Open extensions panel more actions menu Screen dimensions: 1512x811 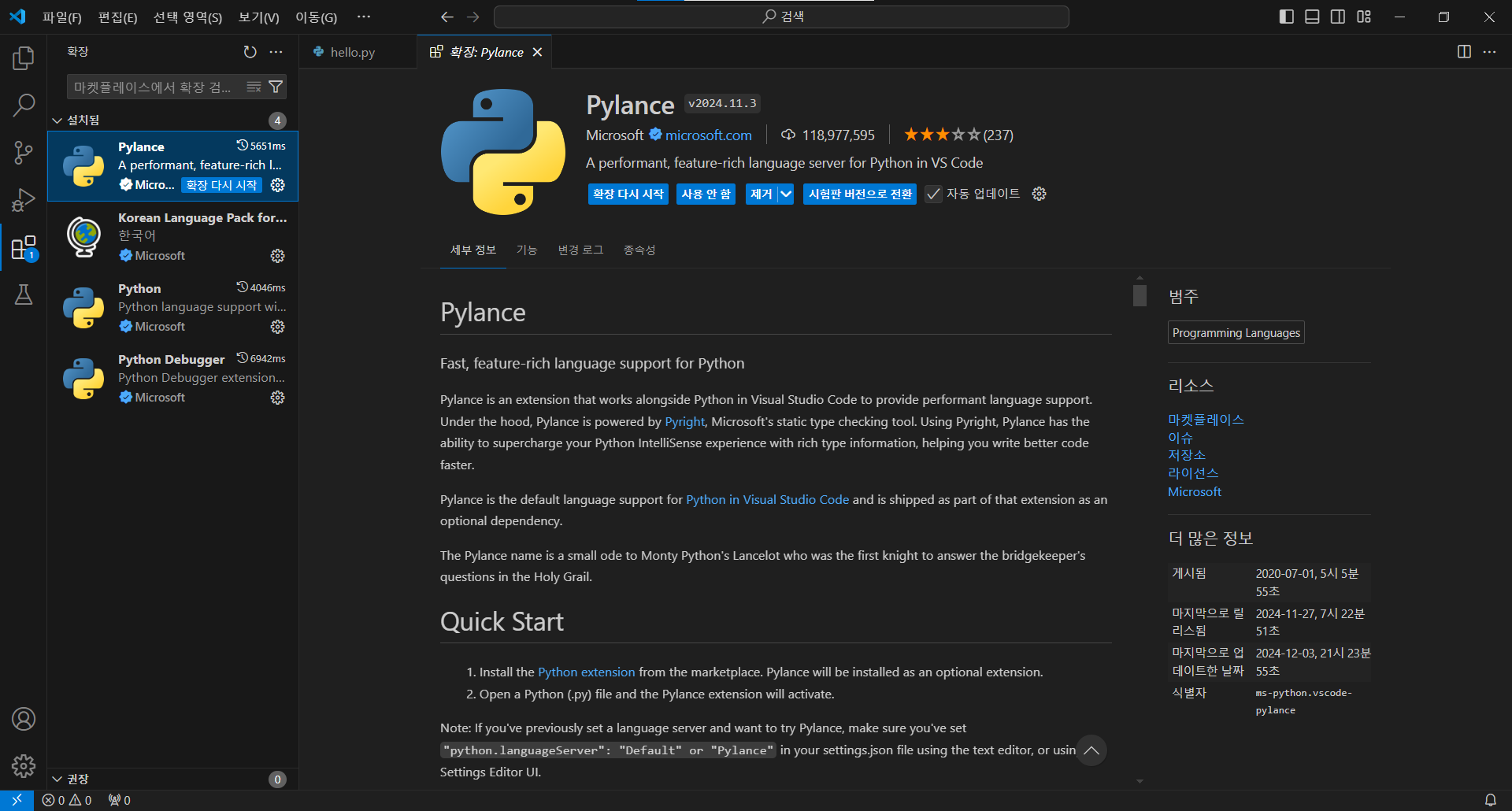276,52
